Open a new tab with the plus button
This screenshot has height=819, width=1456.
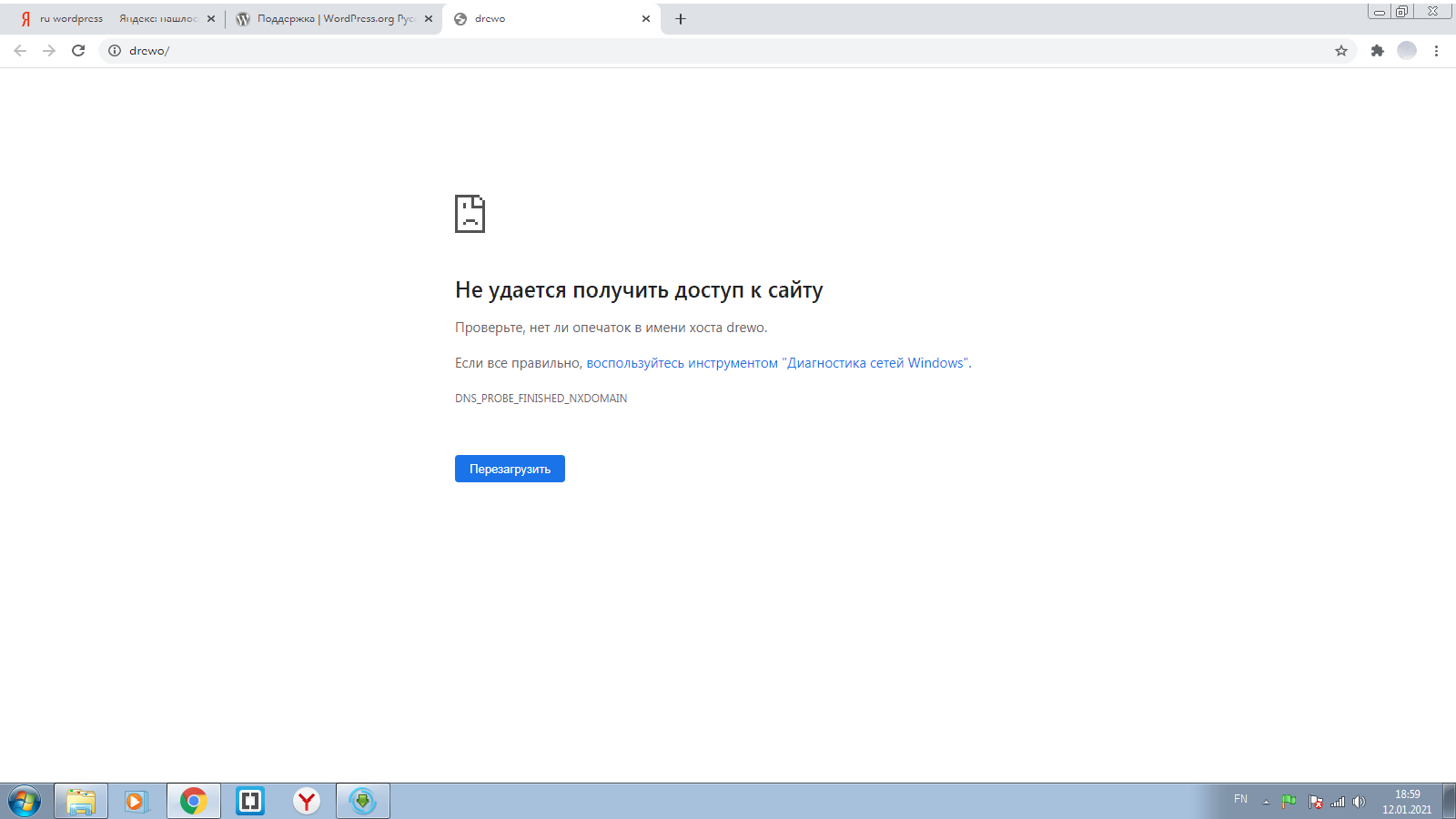tap(680, 19)
